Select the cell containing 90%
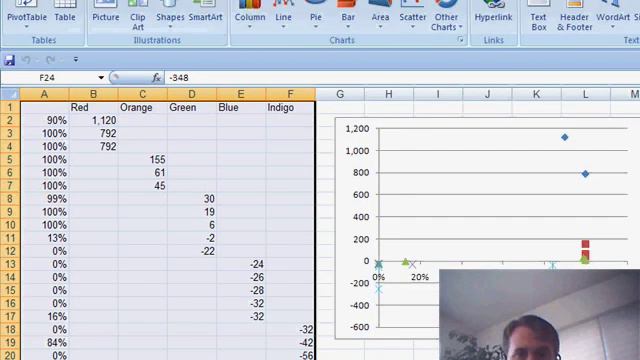 point(44,120)
